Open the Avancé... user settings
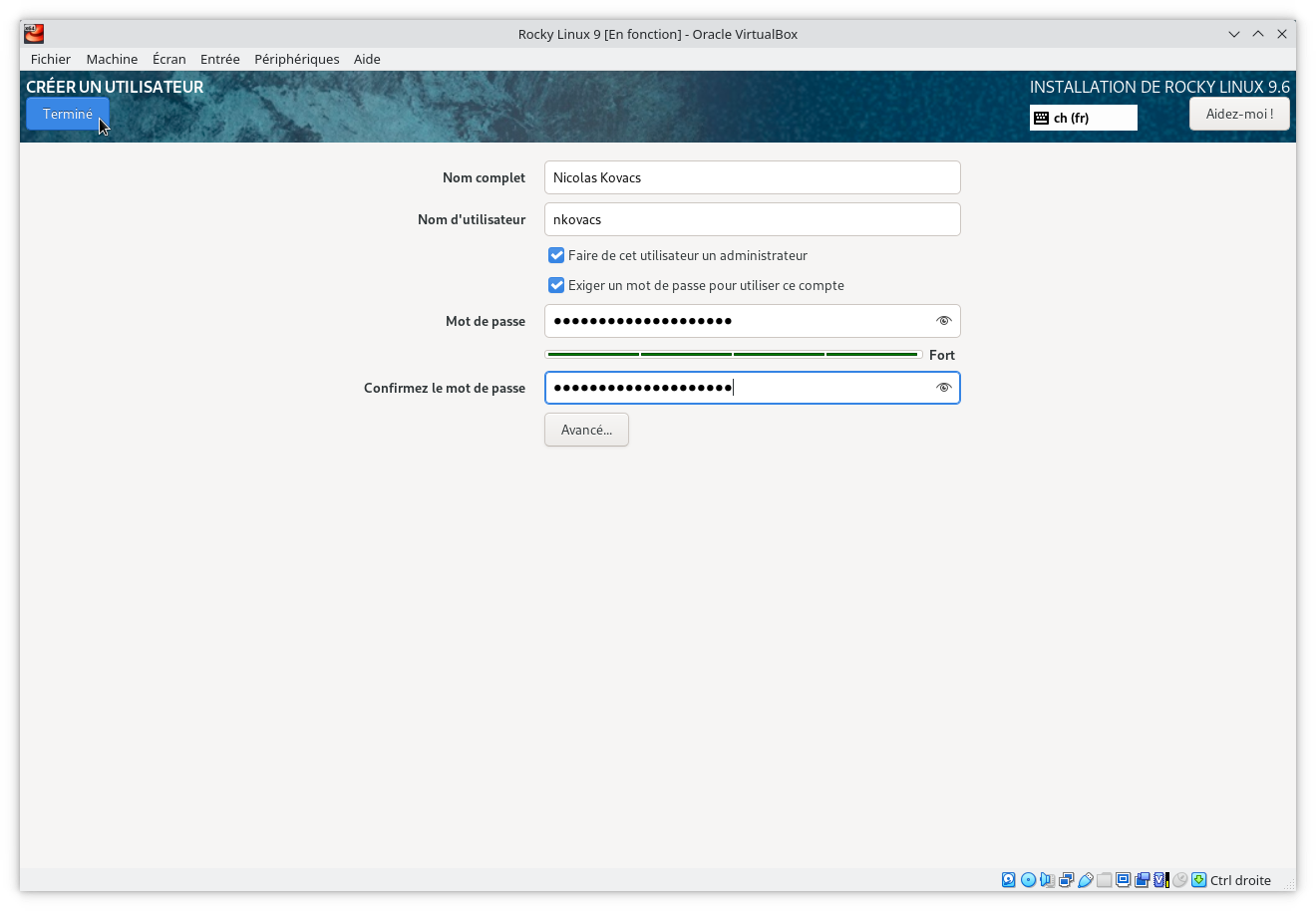The image size is (1316, 911). click(586, 430)
